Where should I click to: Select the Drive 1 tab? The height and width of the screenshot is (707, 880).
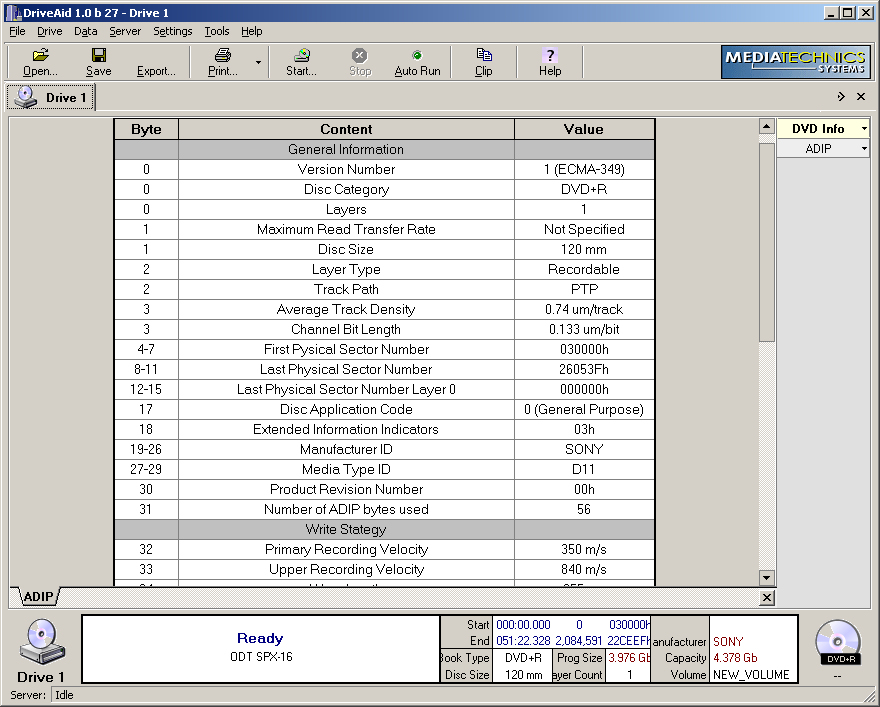click(52, 98)
